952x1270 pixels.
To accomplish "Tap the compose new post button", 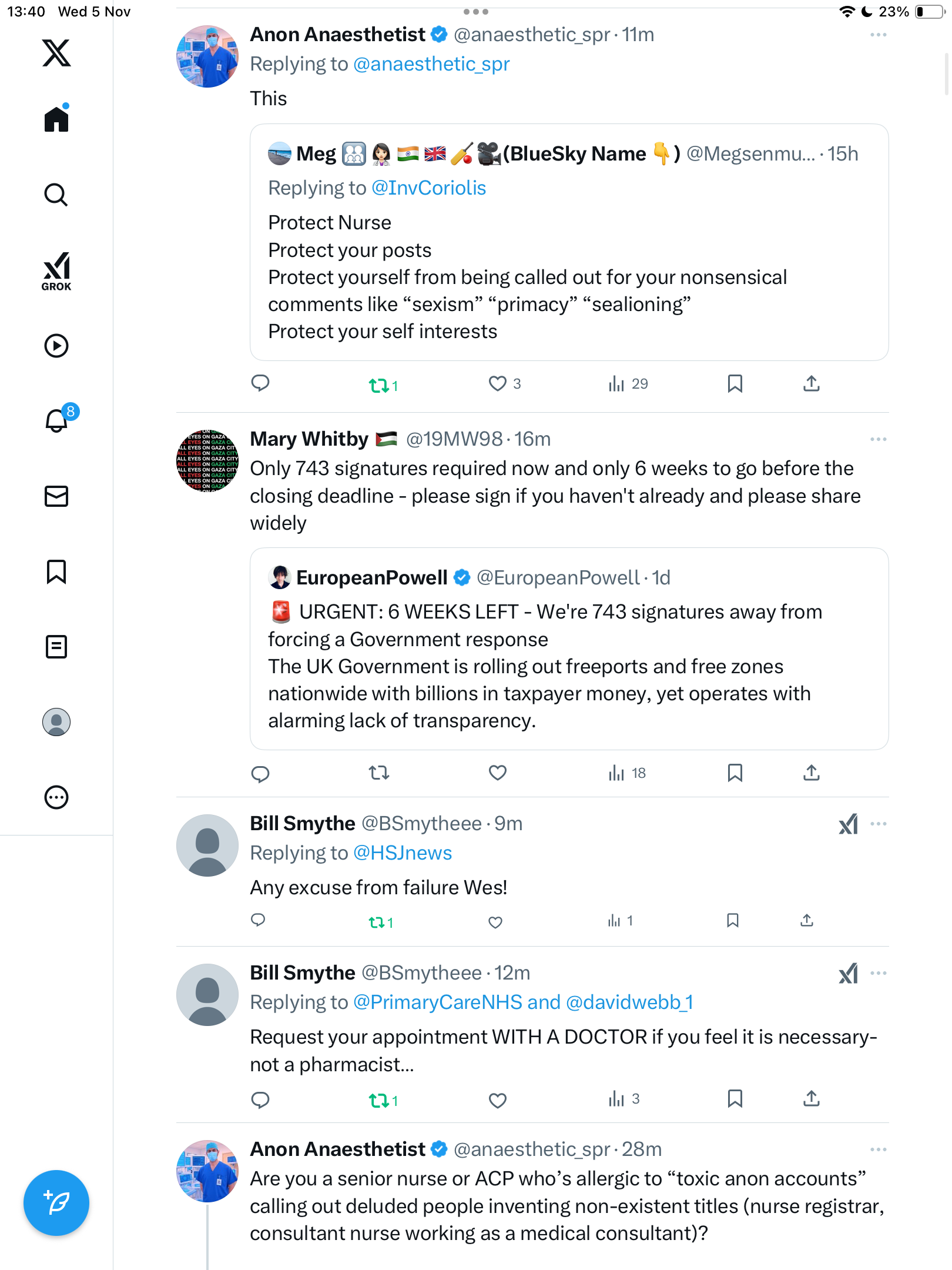I will (x=56, y=1203).
